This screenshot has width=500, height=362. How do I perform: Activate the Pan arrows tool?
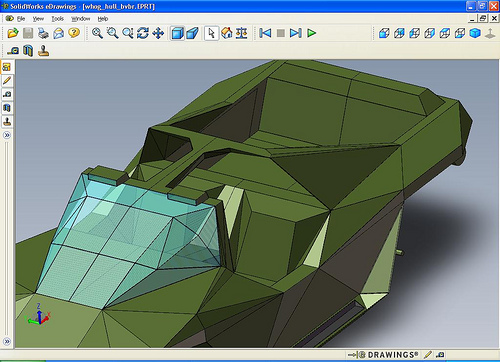click(x=158, y=33)
